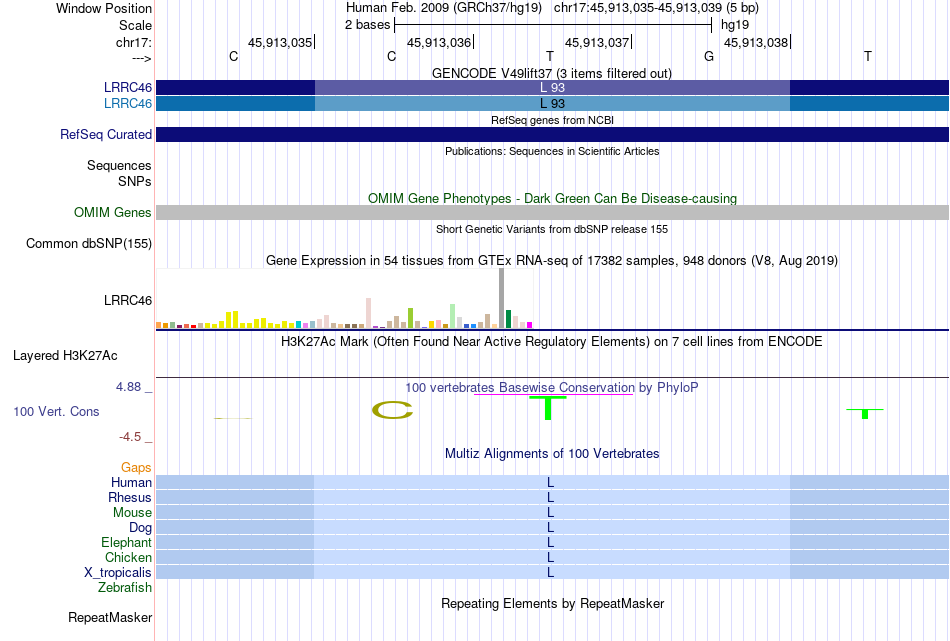Click the Human alignment row label
This screenshot has height=641, width=950.
[x=131, y=482]
